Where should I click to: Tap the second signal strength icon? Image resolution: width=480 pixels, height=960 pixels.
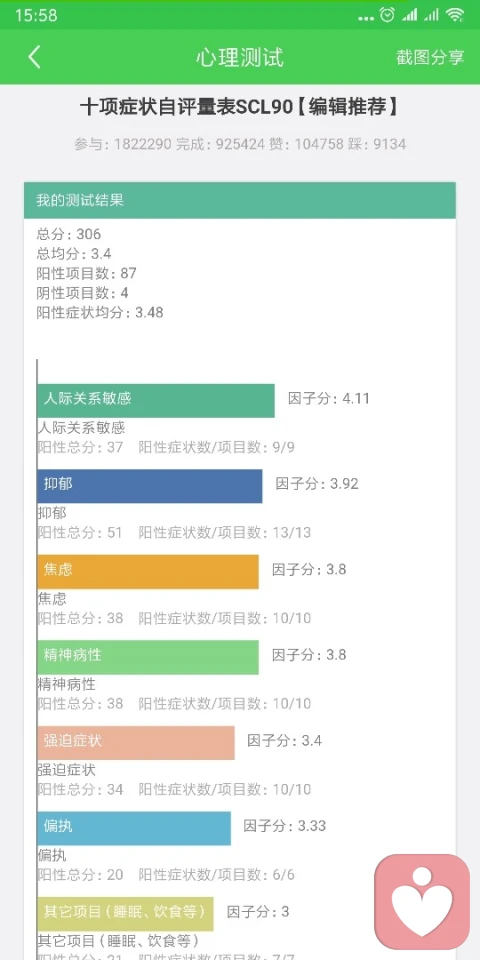(432, 15)
